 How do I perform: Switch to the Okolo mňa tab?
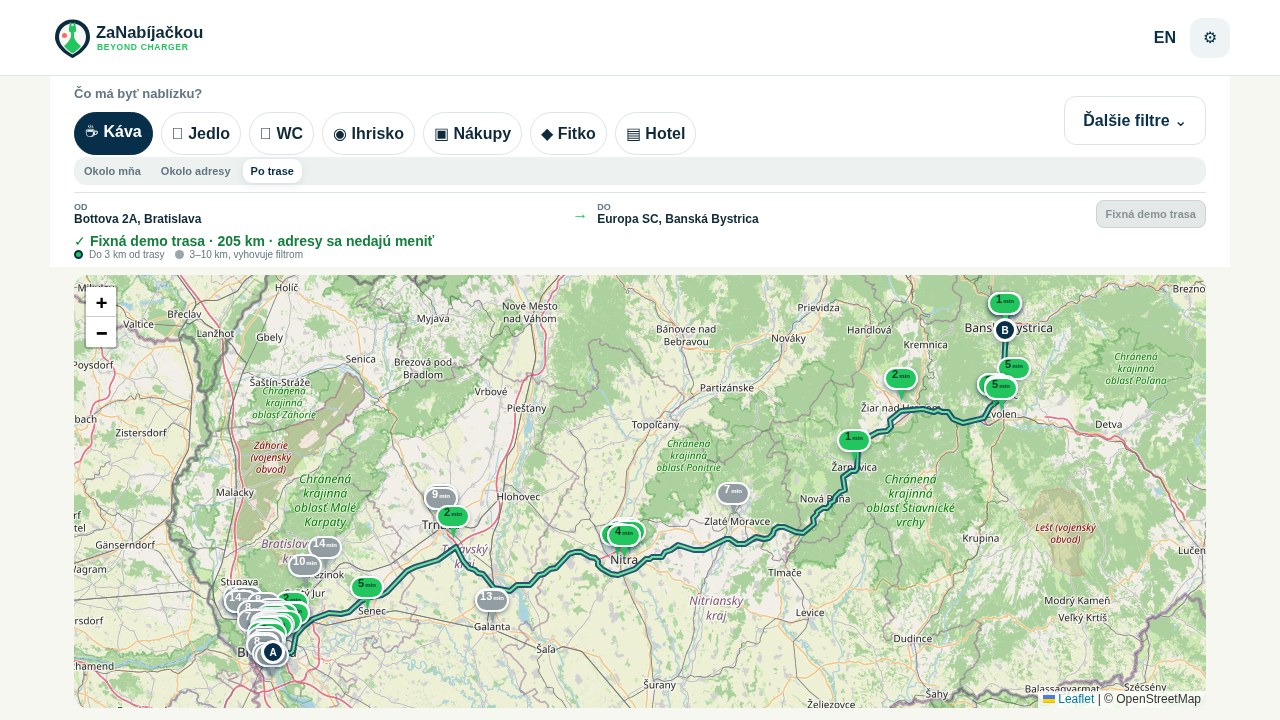pos(112,171)
